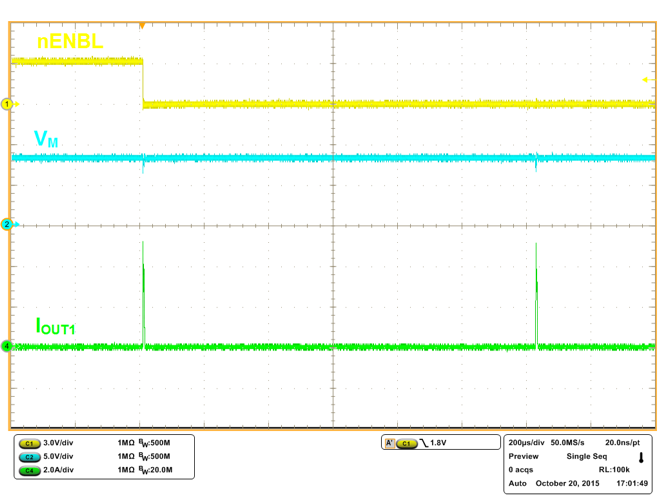Viewport: 660px width, 495px height.
Task: Click the trigger A' indicator badge
Action: (x=389, y=443)
